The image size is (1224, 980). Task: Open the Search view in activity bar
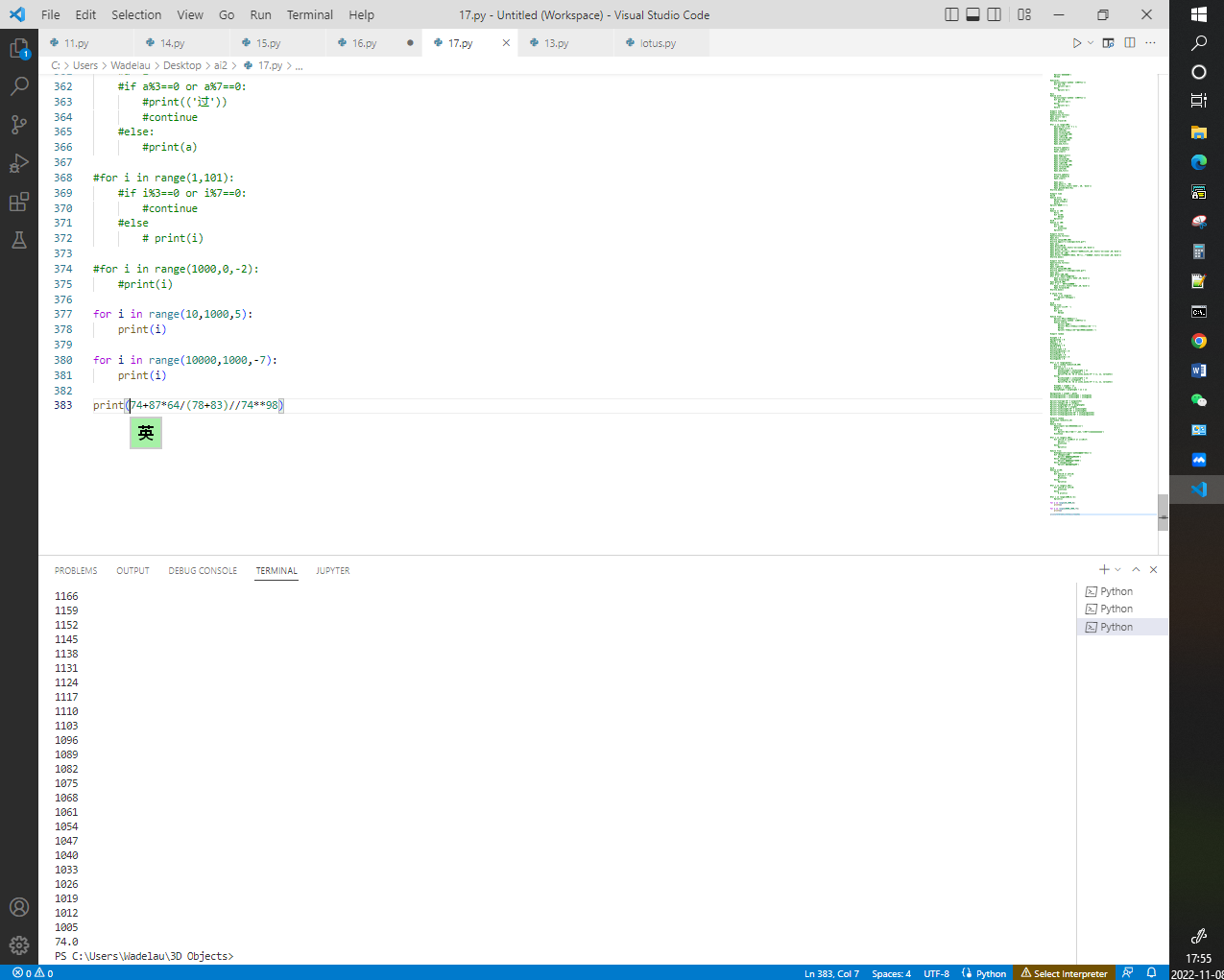(x=19, y=86)
